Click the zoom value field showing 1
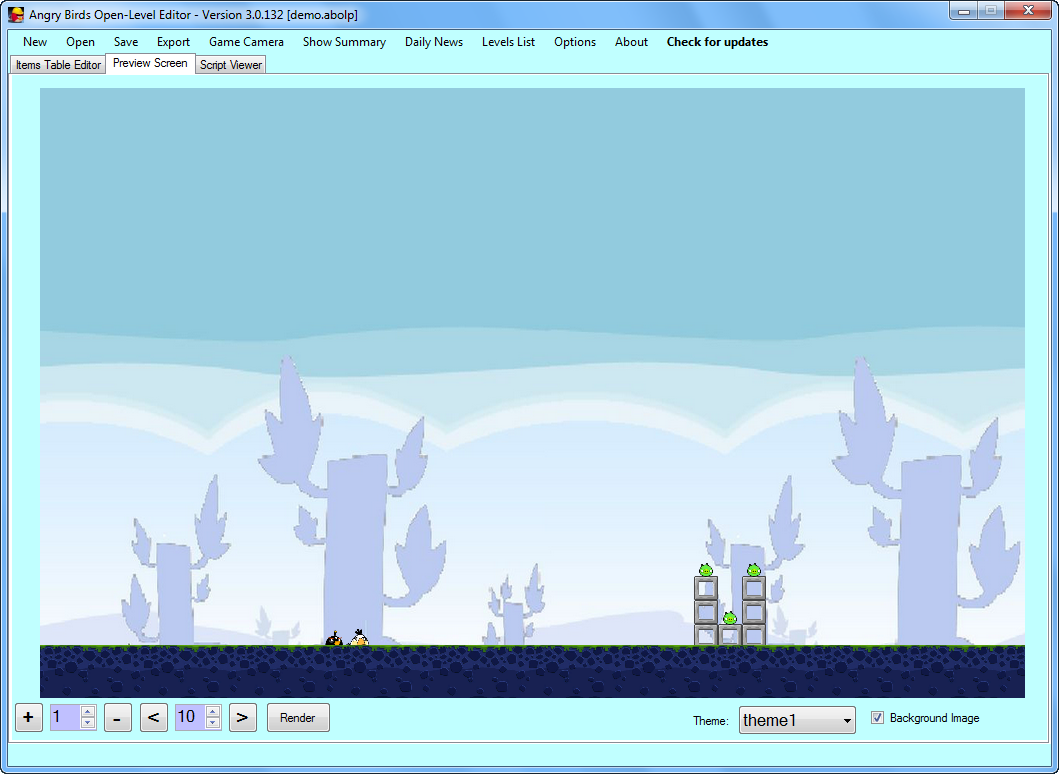 tap(66, 717)
